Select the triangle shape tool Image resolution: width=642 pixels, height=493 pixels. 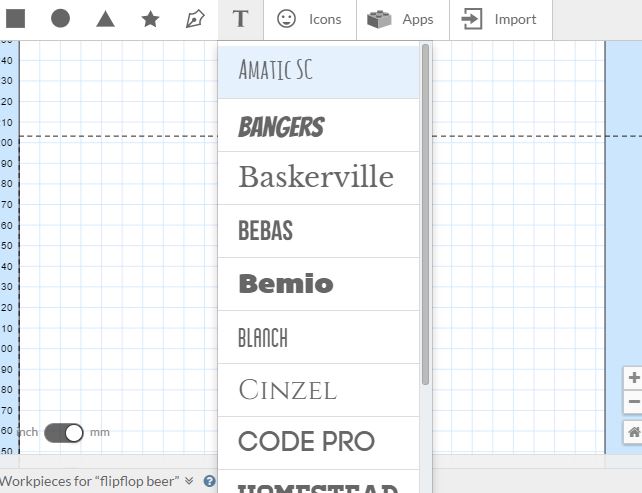point(105,19)
